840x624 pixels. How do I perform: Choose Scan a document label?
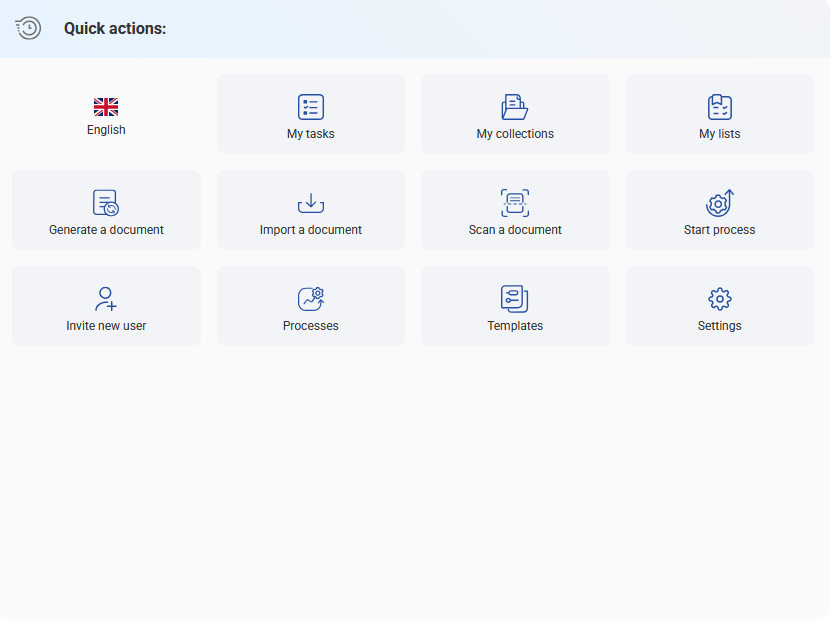click(515, 230)
